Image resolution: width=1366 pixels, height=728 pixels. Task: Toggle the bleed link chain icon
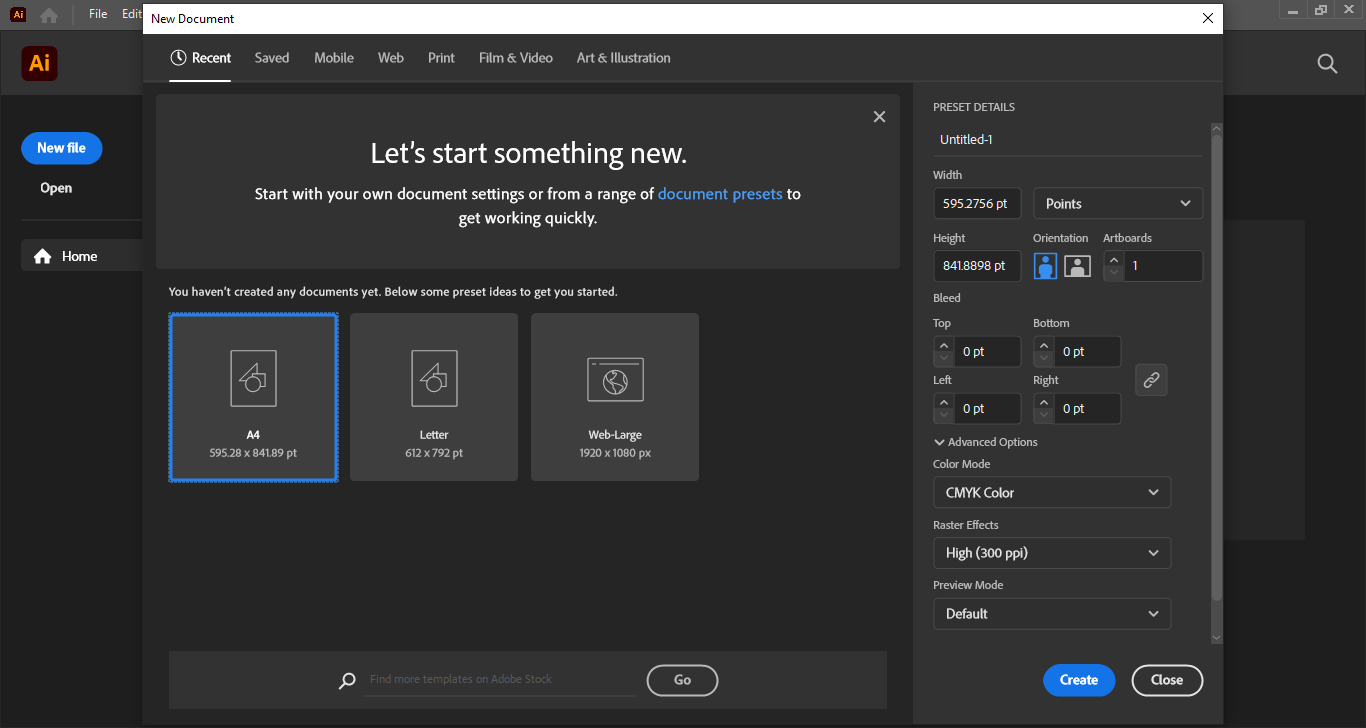pyautogui.click(x=1151, y=380)
